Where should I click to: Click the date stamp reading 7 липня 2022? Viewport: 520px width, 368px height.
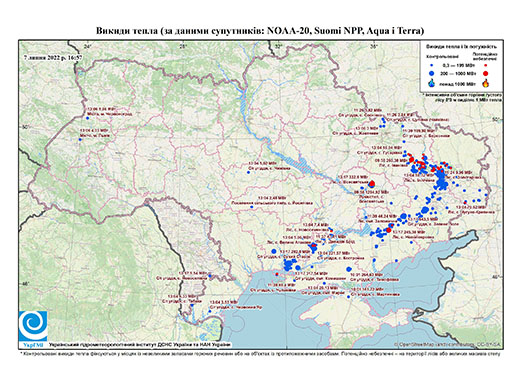coord(53,57)
